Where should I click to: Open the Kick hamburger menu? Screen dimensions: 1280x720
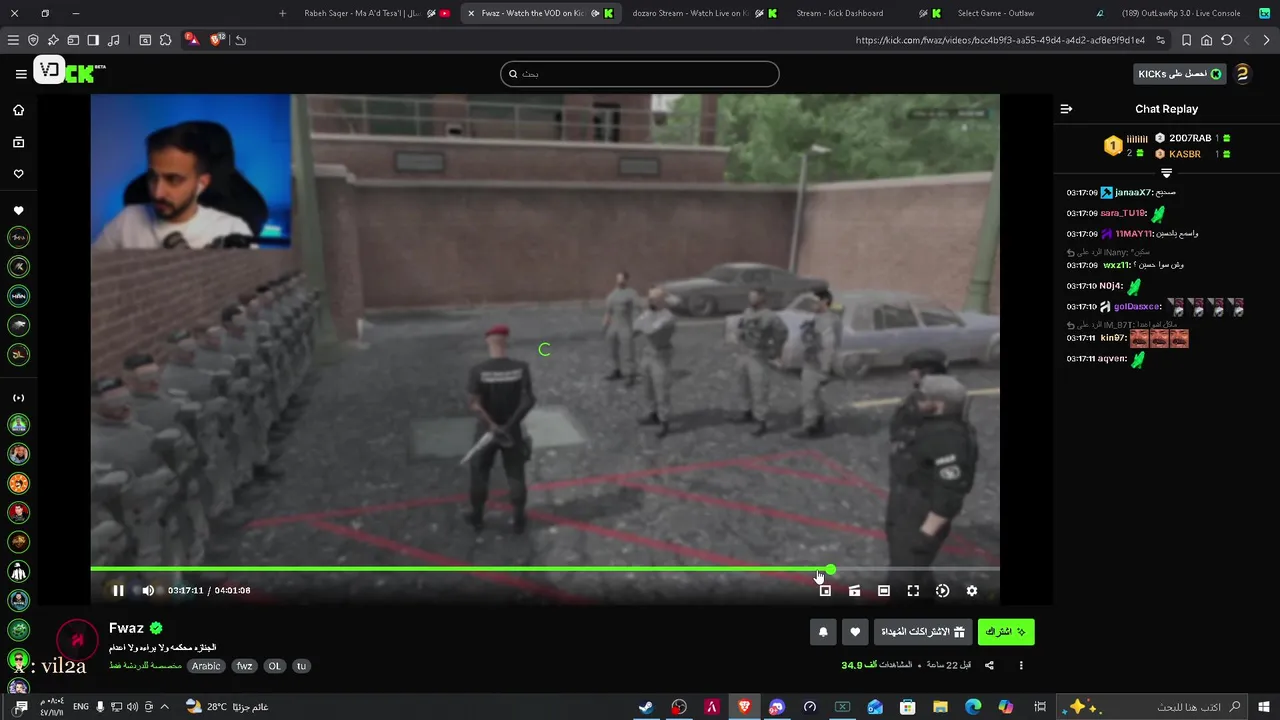[21, 74]
